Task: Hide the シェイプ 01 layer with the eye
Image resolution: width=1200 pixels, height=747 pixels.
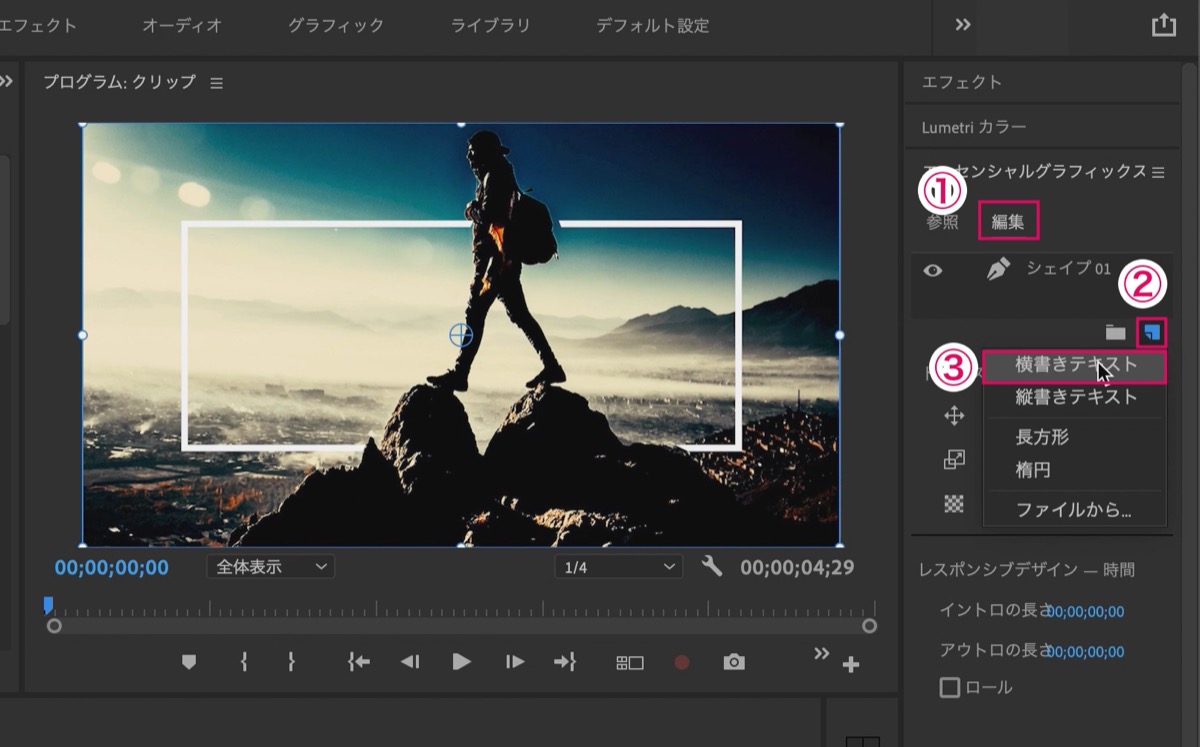Action: pyautogui.click(x=933, y=270)
